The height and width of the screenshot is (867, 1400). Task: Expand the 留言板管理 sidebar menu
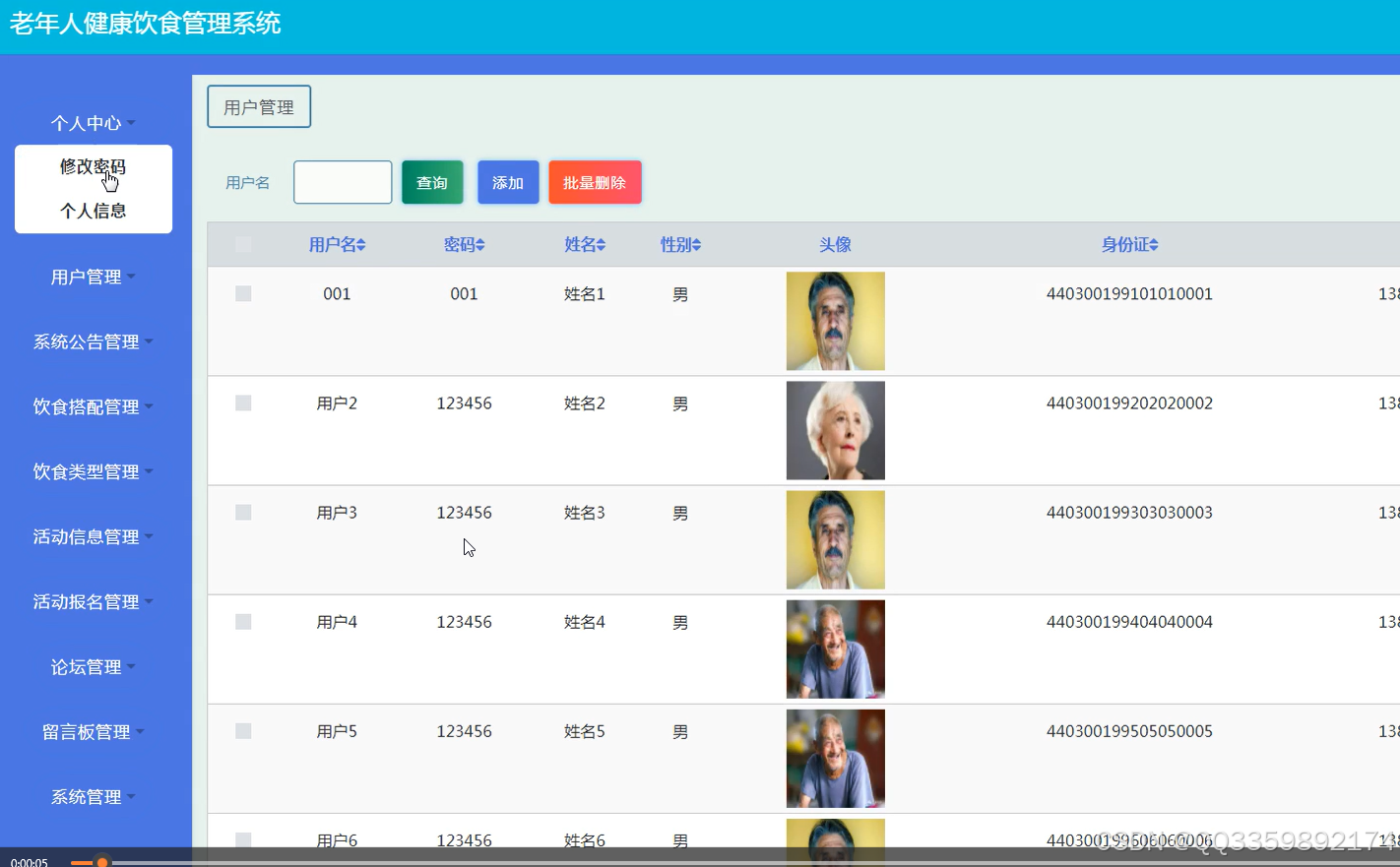tap(94, 732)
